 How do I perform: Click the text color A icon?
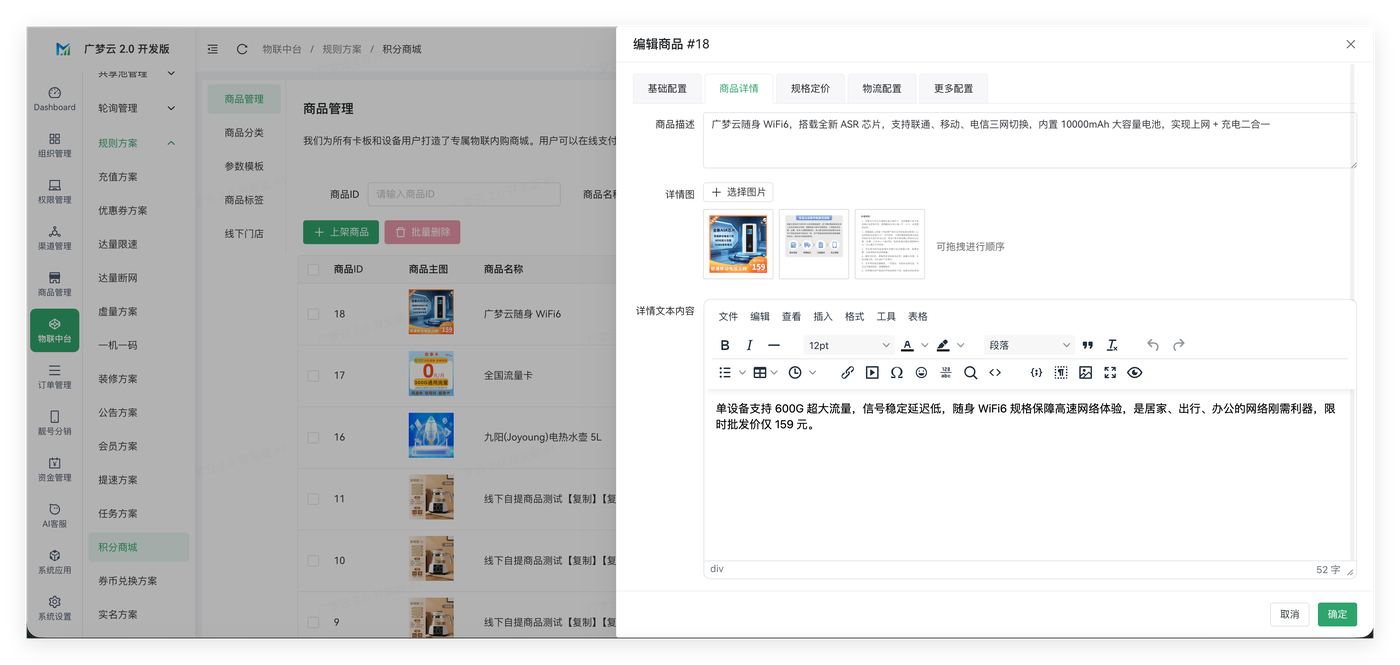pos(907,345)
